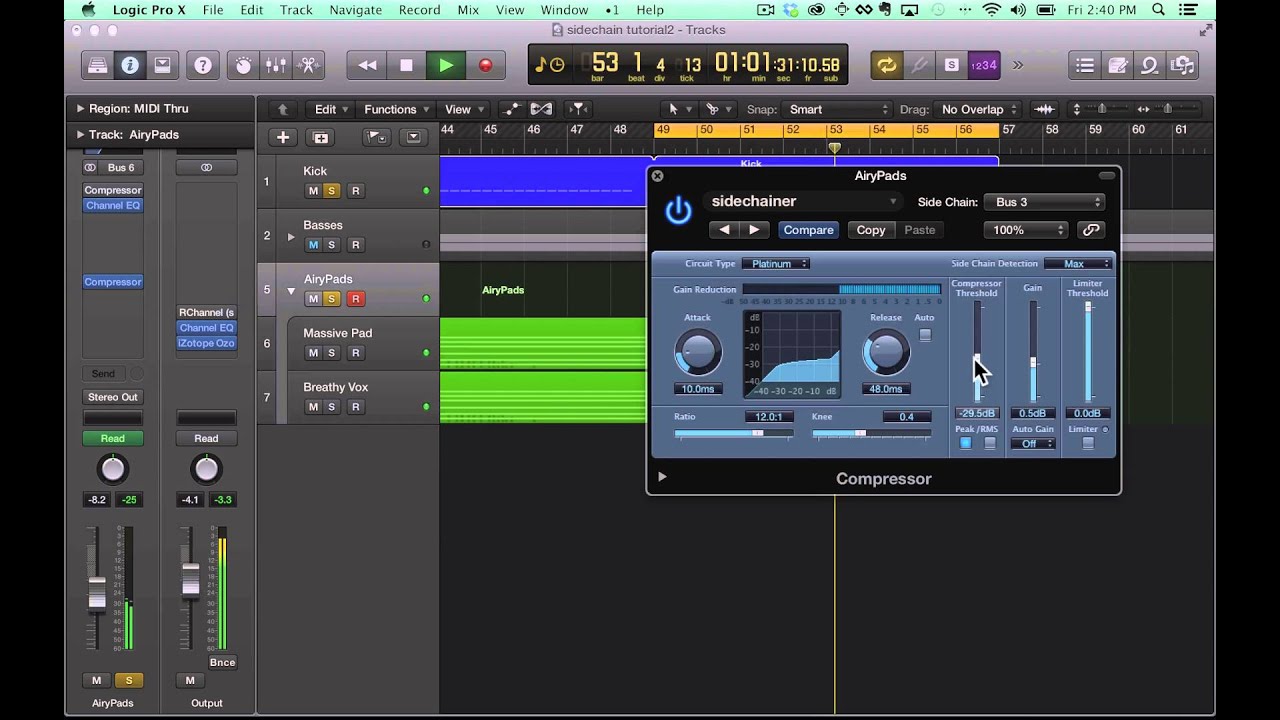The height and width of the screenshot is (720, 1280).
Task: Open the Toolbar display button
Action: tap(162, 66)
